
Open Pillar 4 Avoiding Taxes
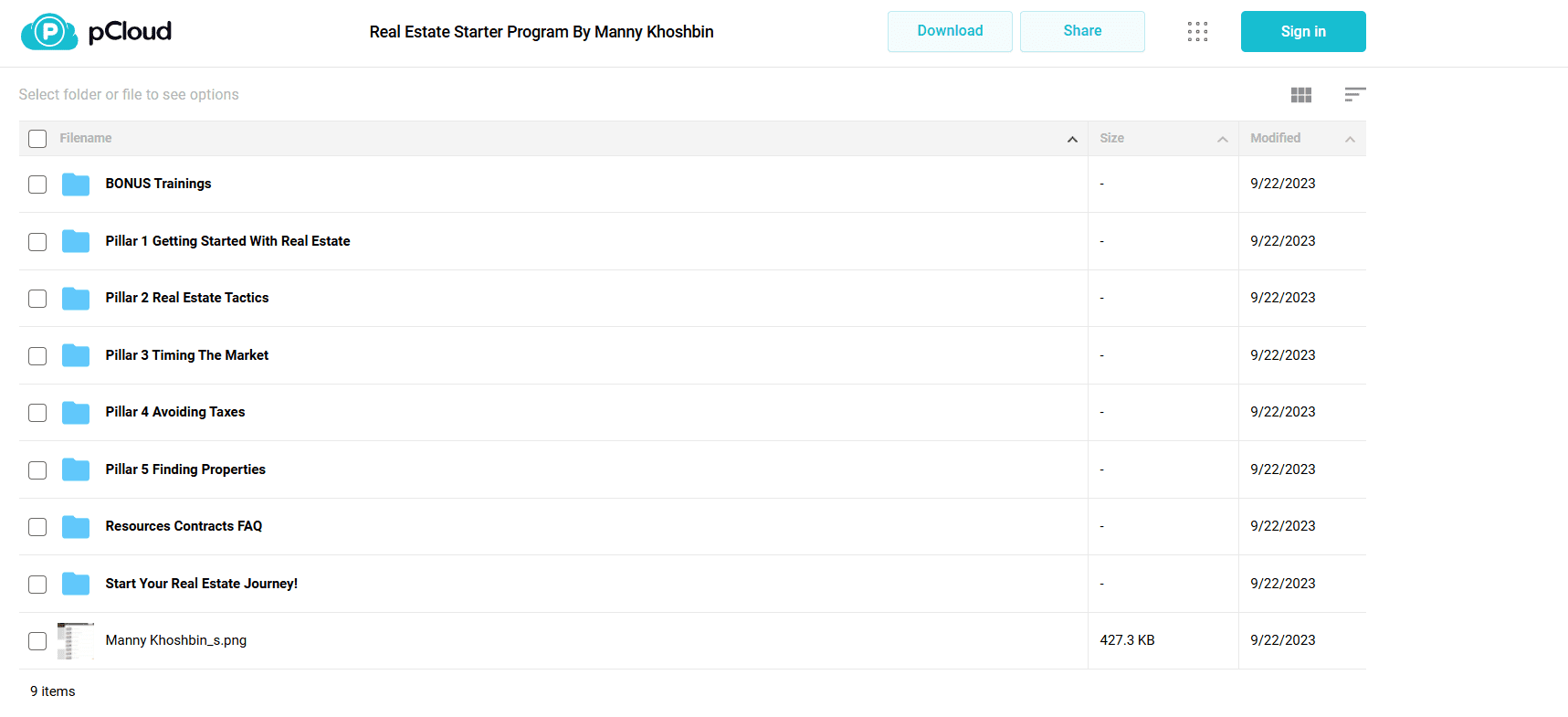click(174, 412)
